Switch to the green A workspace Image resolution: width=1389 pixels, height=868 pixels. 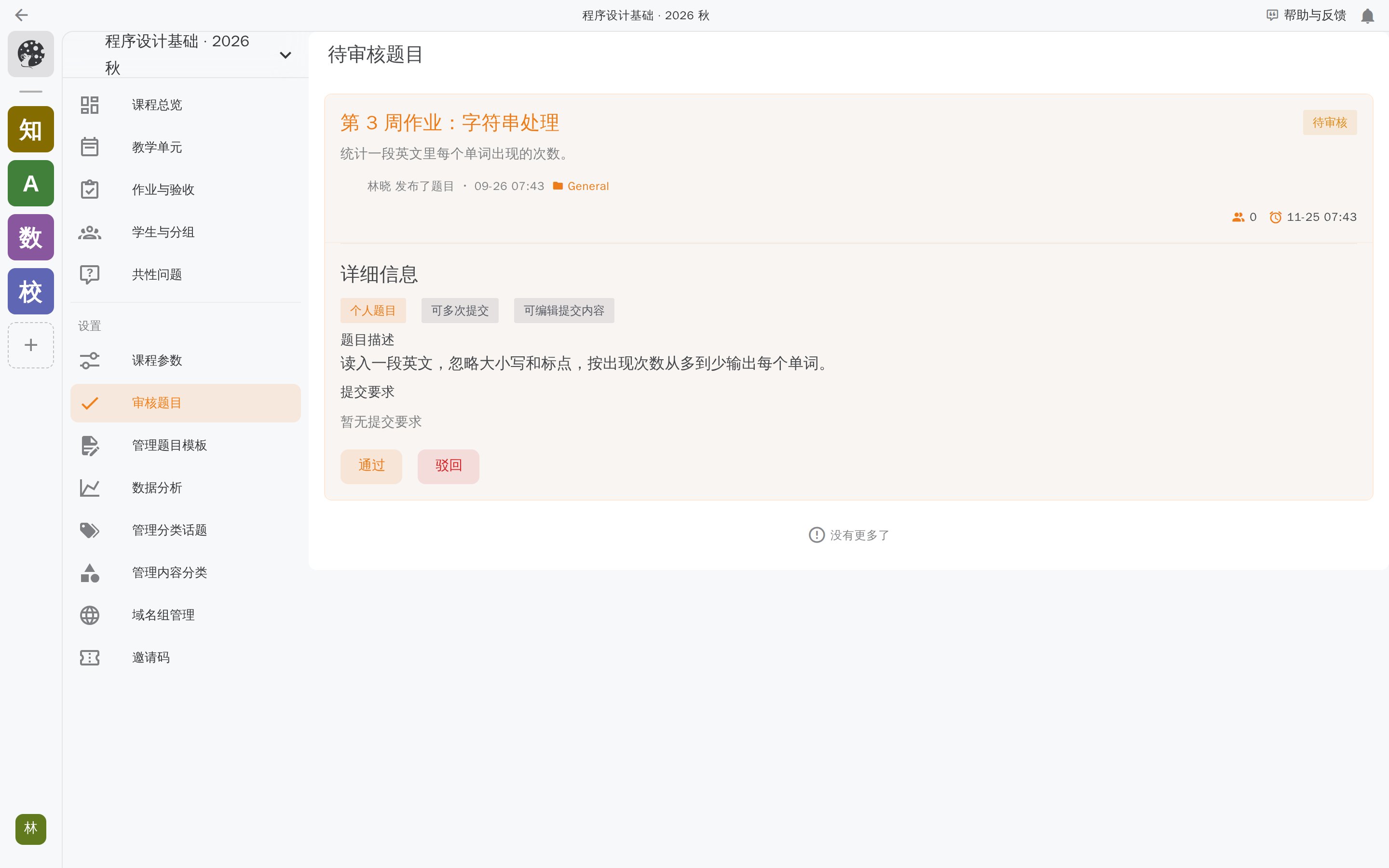30,183
